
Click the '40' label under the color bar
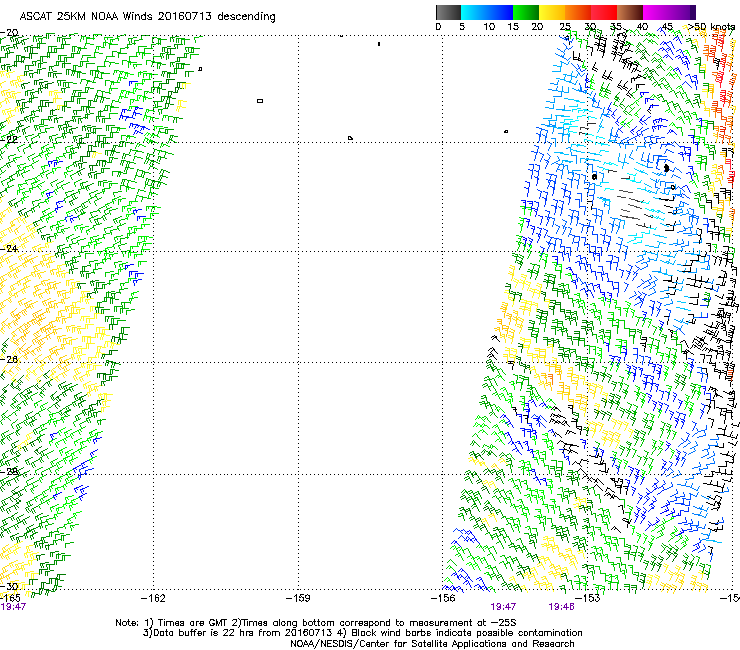(x=642, y=27)
